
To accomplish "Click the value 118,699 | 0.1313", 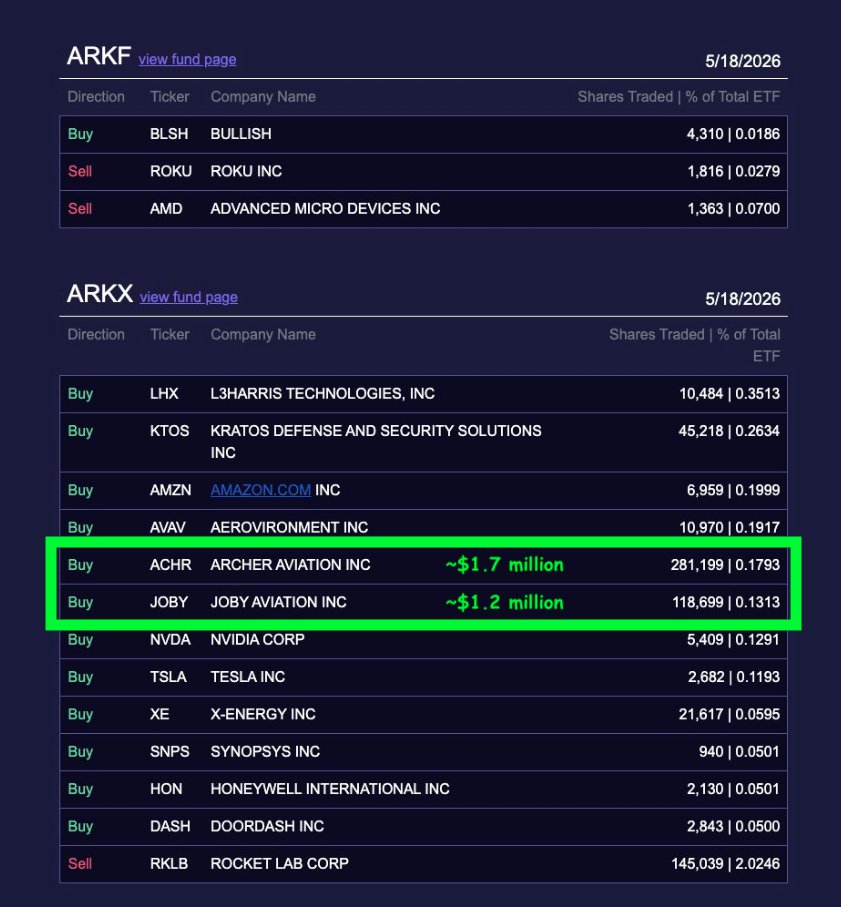I will (x=726, y=602).
